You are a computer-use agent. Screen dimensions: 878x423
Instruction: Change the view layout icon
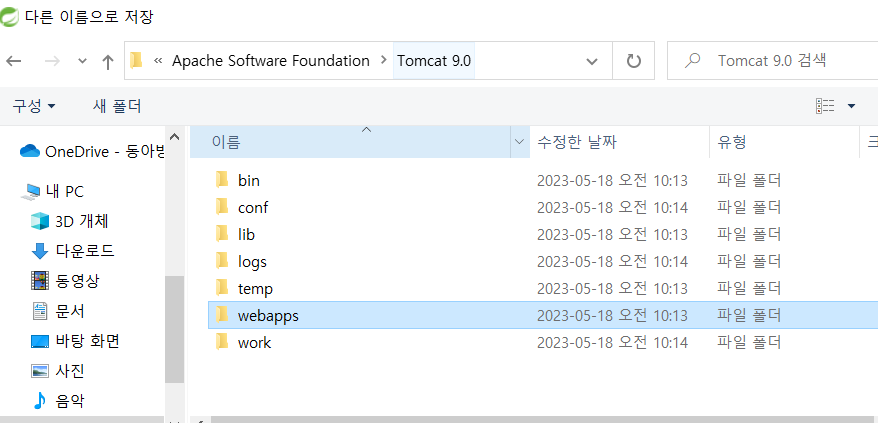point(825,106)
